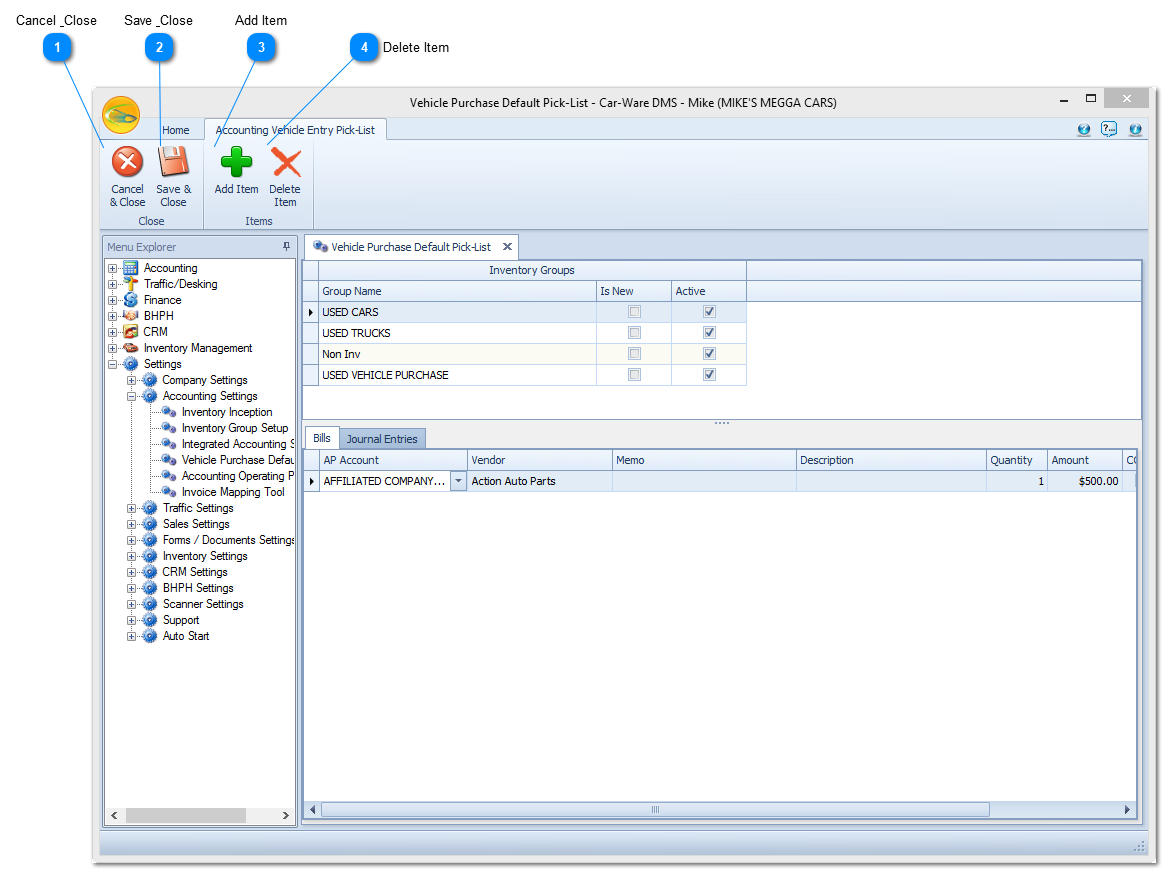Viewport: 1165px width, 872px height.
Task: Open the AP Account dropdown arrow
Action: (x=458, y=481)
